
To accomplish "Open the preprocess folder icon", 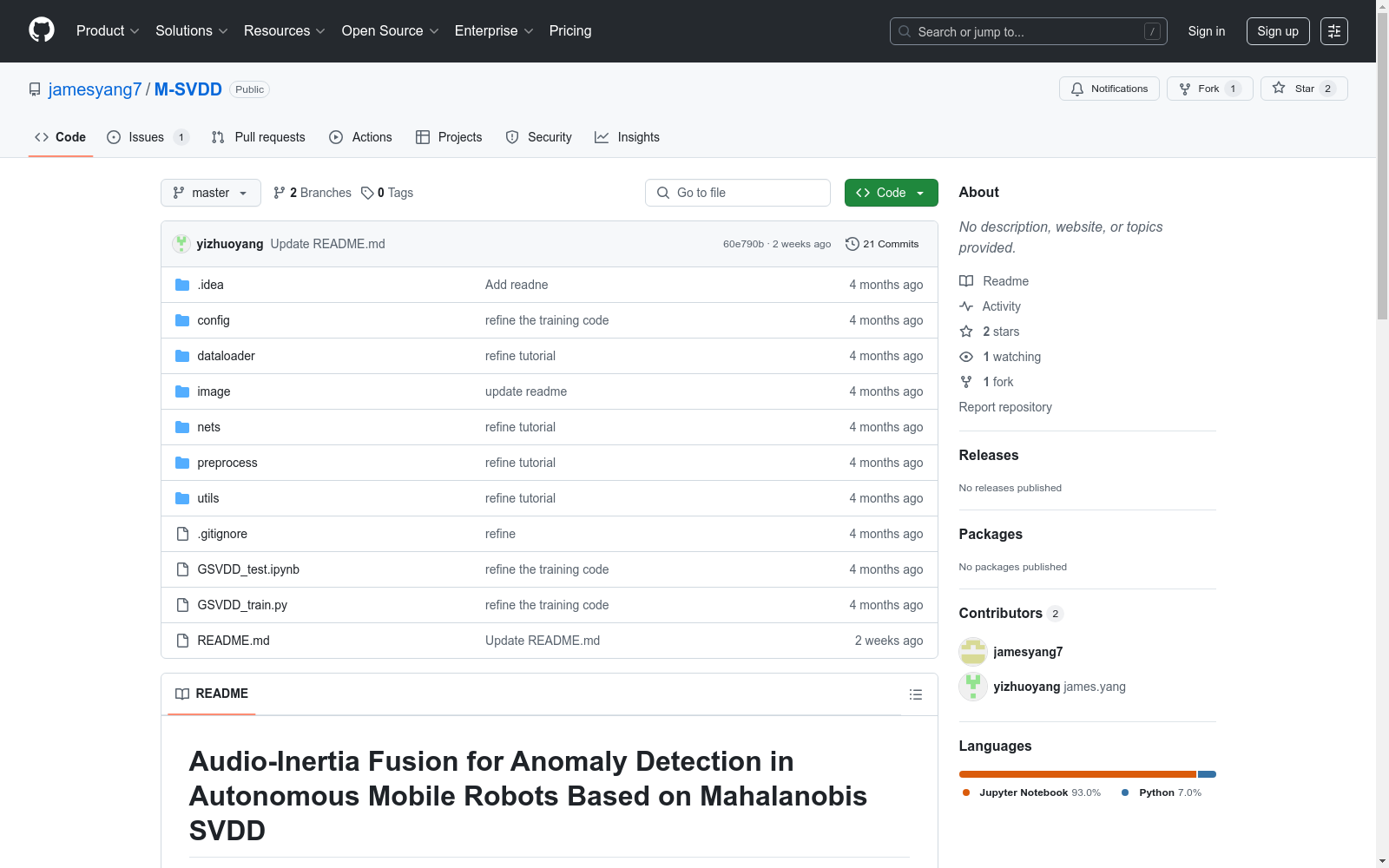I will click(x=182, y=463).
